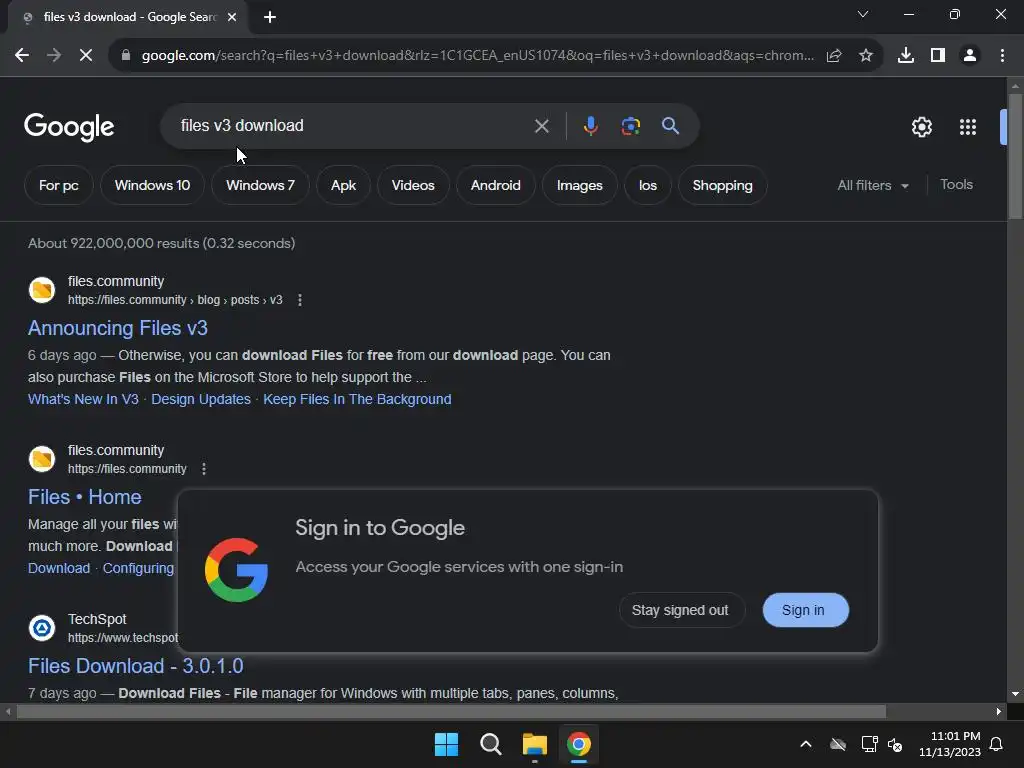
Task: Click Stay signed out button
Action: click(x=681, y=610)
